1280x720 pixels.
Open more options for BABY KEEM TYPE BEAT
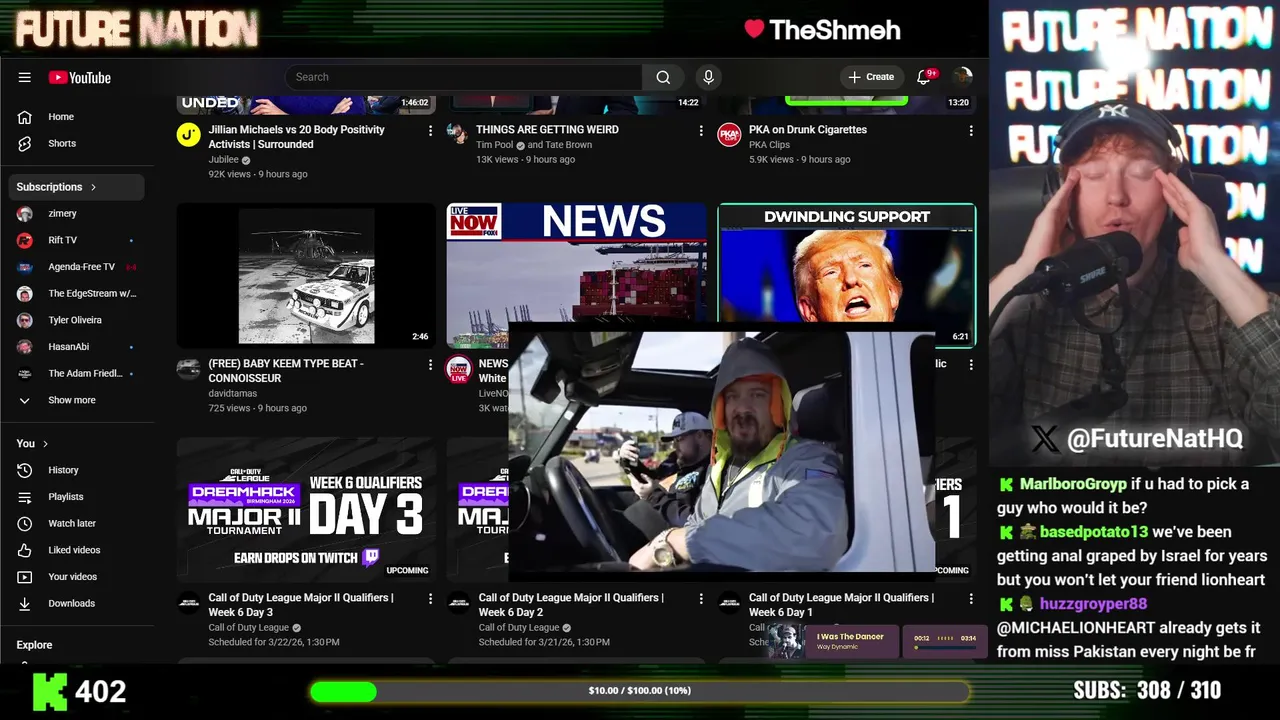[x=431, y=365]
